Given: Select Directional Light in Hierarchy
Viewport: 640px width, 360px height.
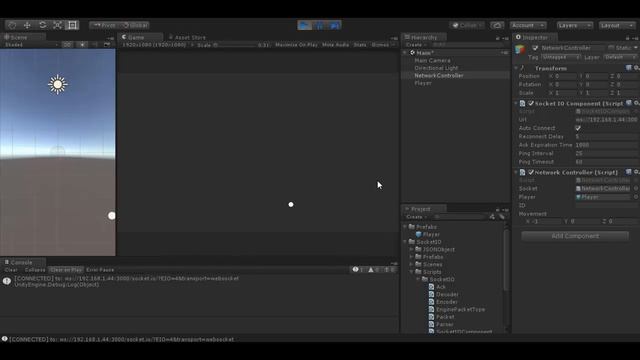Looking at the screenshot, I should pyautogui.click(x=436, y=68).
